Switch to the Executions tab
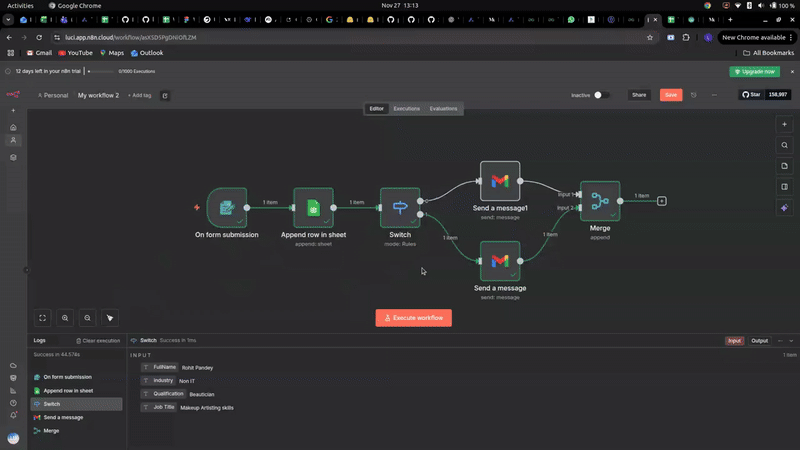The width and height of the screenshot is (800, 450). pos(407,109)
